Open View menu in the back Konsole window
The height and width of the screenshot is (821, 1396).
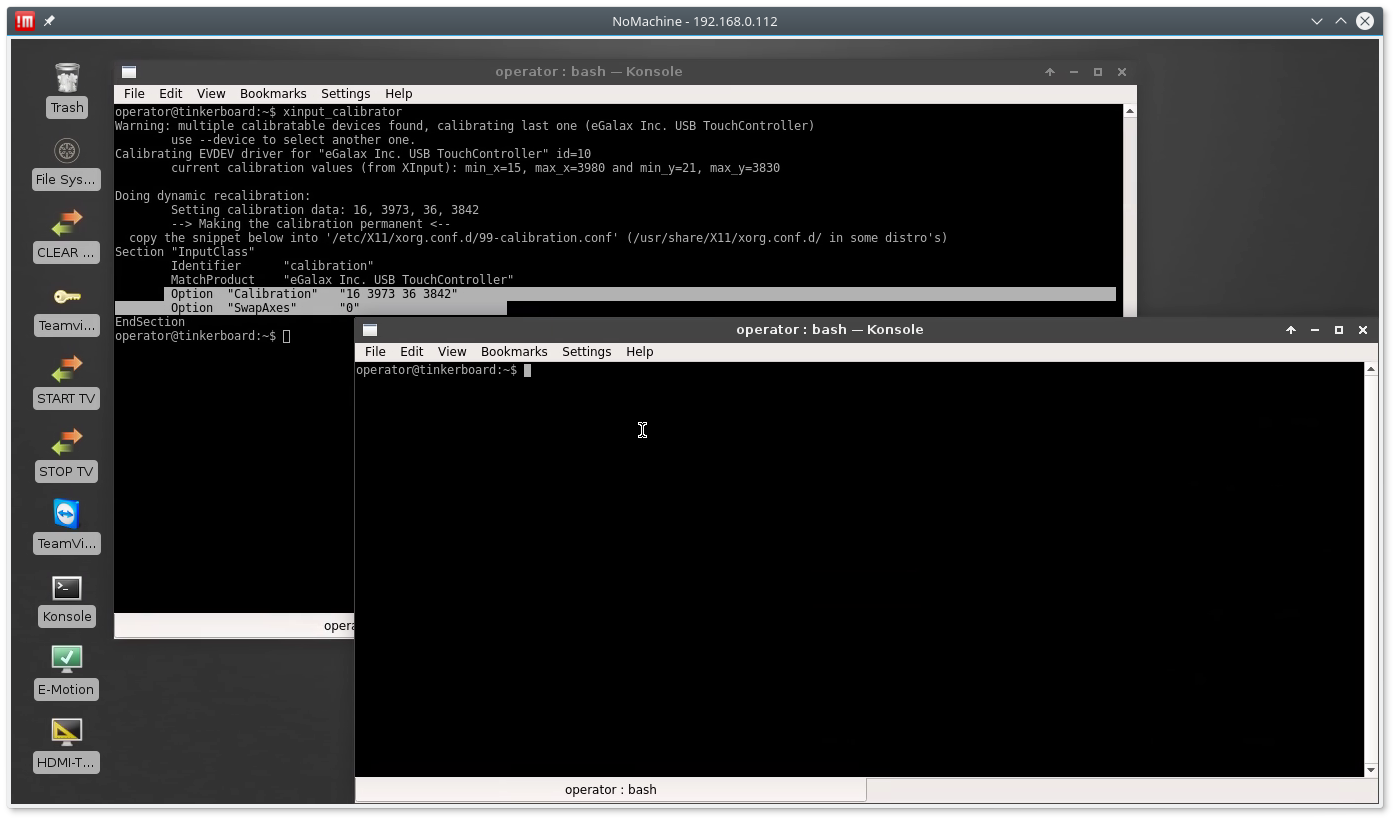pos(210,94)
